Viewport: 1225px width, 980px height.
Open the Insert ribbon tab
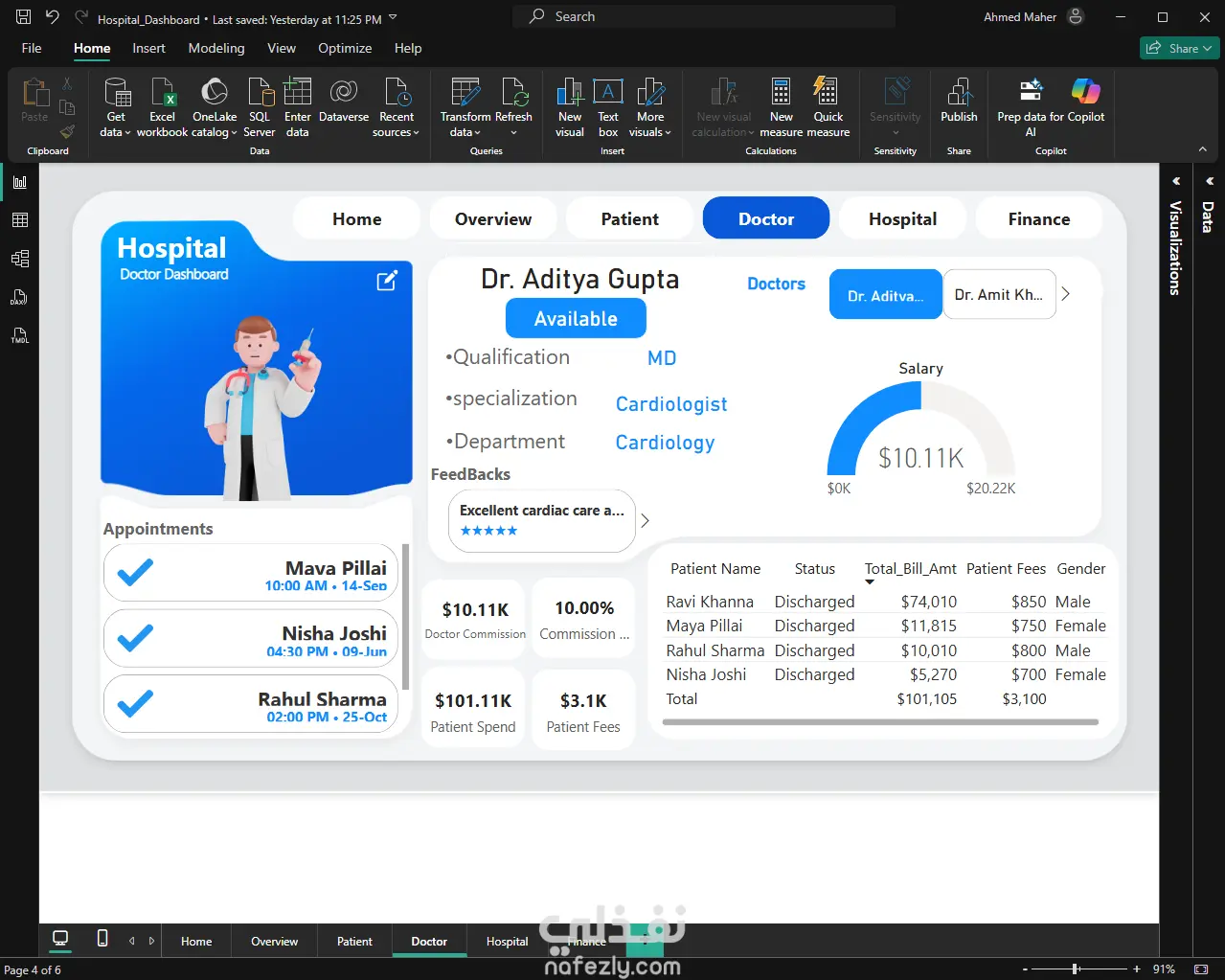(x=148, y=48)
